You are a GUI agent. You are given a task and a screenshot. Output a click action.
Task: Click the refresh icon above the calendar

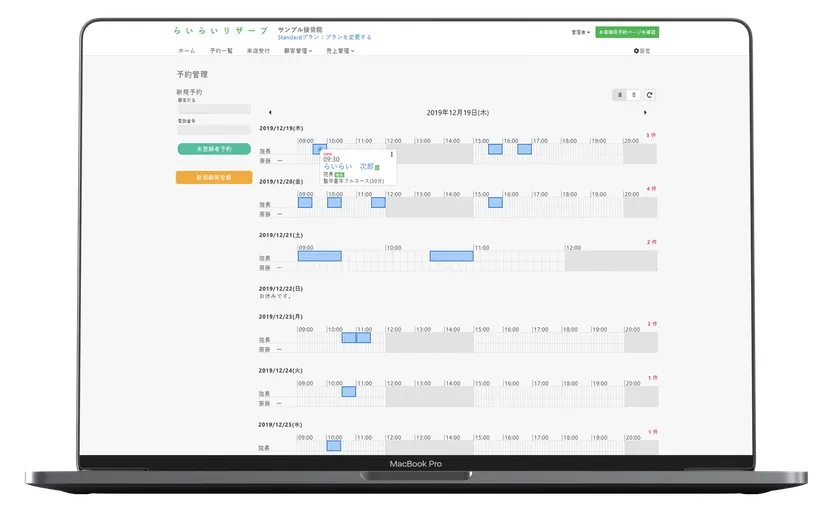coord(650,95)
